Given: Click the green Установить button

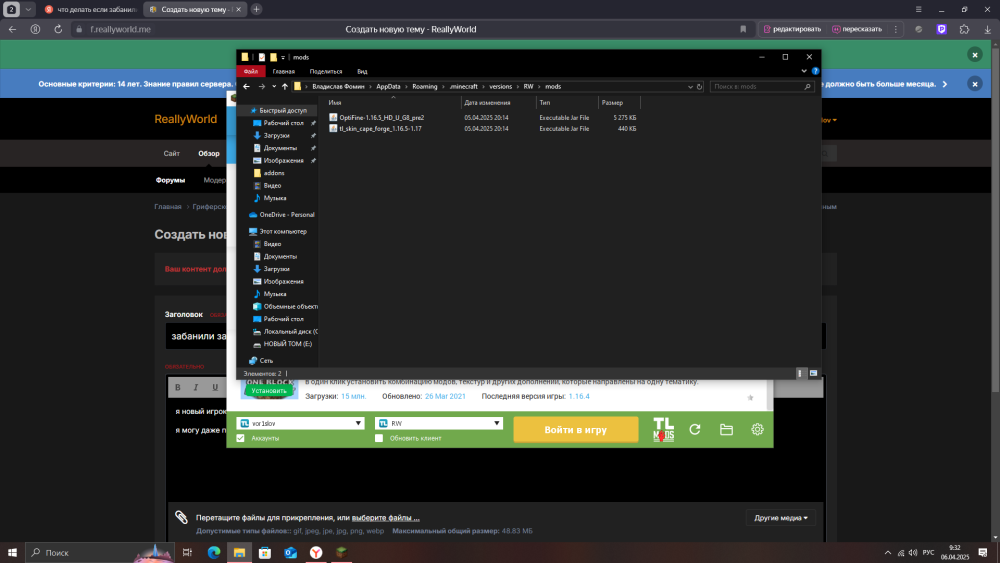Looking at the screenshot, I should click(x=268, y=391).
